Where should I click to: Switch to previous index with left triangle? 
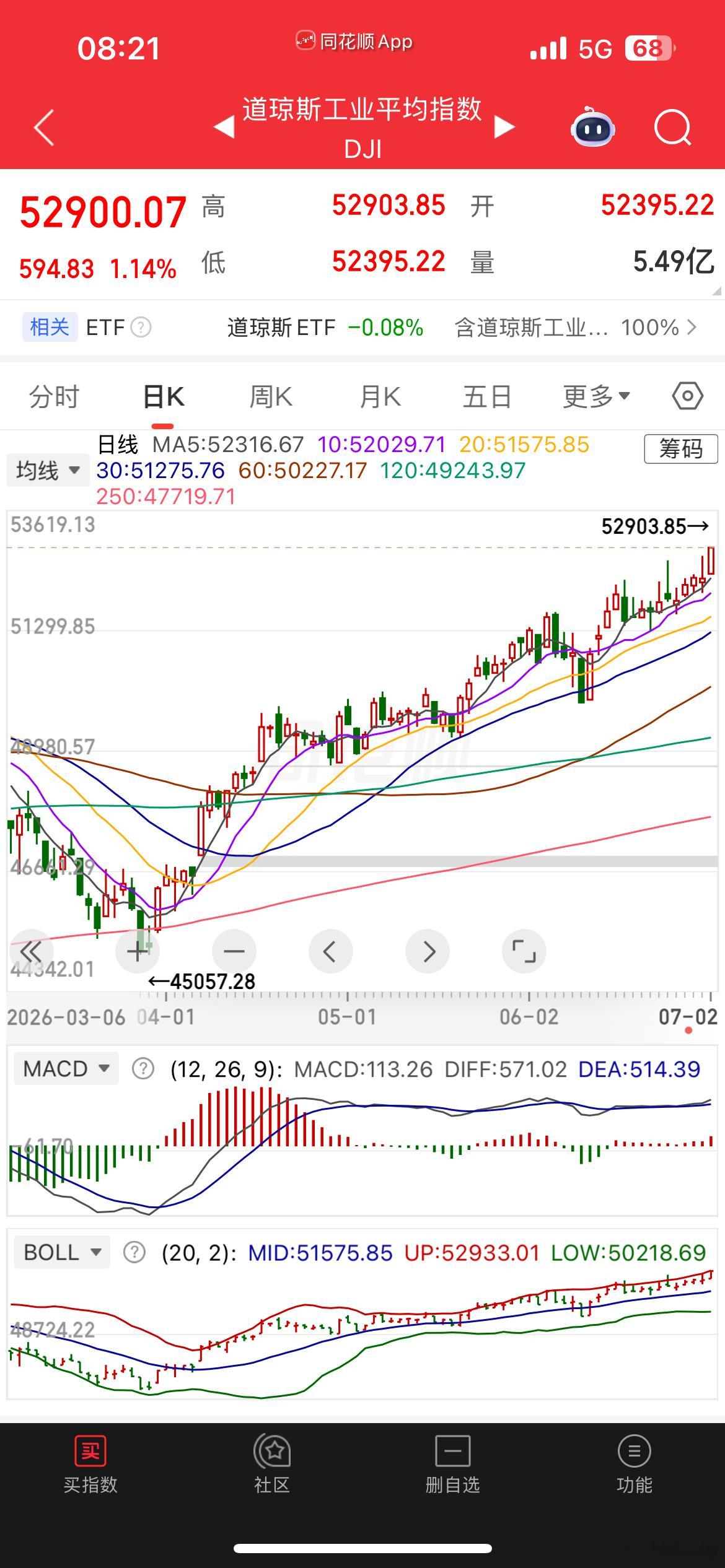(x=224, y=127)
